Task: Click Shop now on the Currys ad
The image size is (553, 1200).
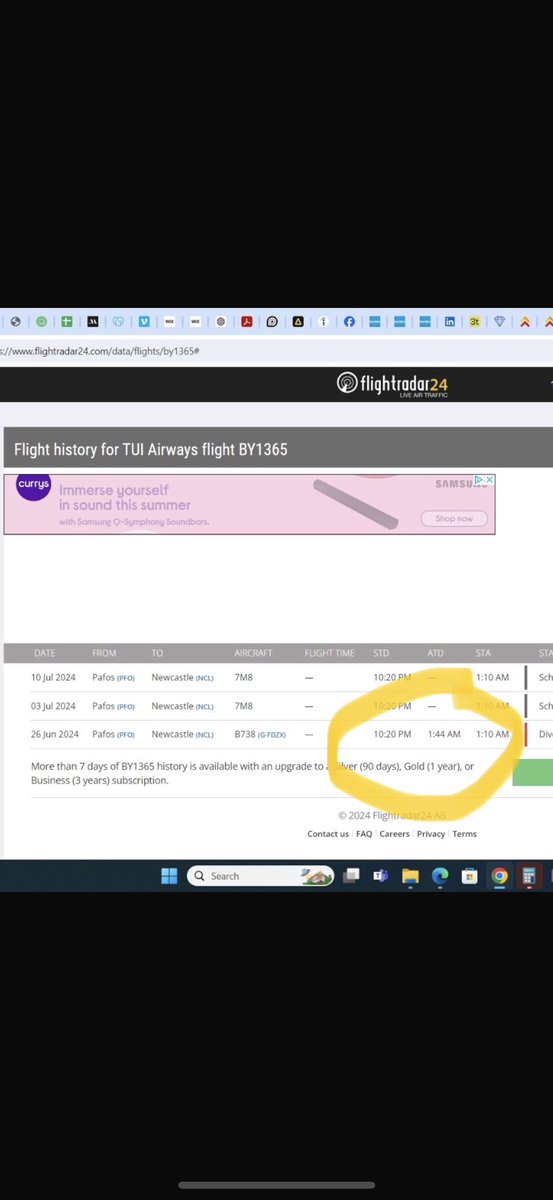Action: coord(454,518)
